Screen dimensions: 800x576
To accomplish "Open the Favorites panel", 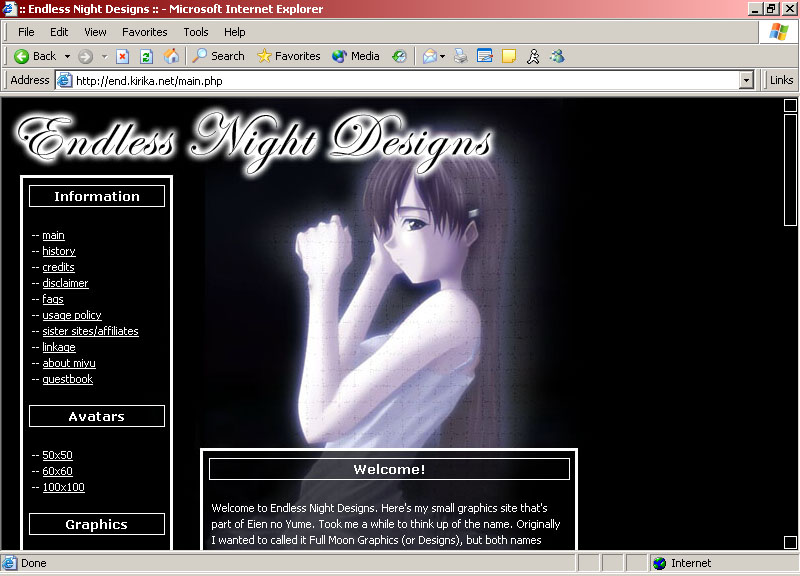I will [288, 56].
